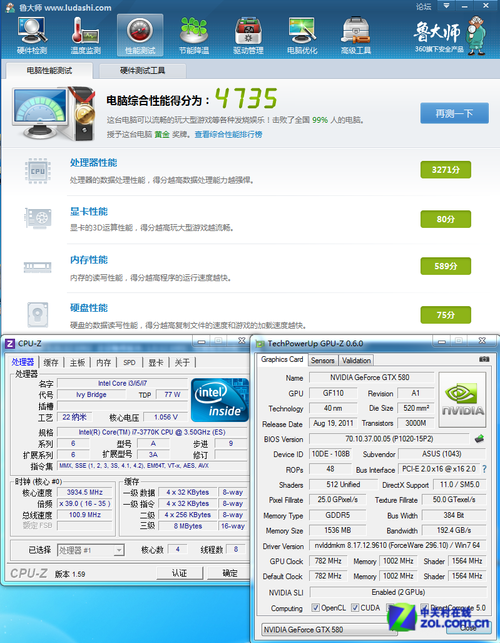
Task: Click the NVIDIA logo in GPU-Z
Action: 463,400
